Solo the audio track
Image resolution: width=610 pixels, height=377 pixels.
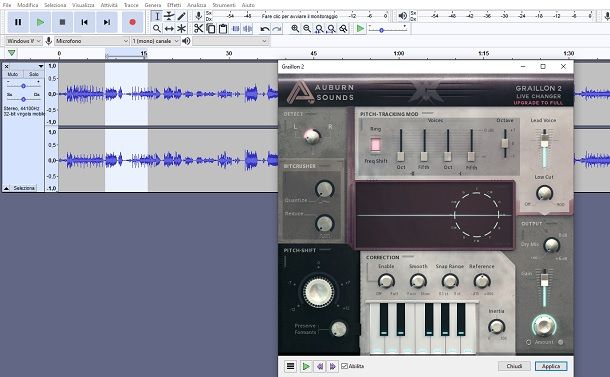tap(33, 74)
